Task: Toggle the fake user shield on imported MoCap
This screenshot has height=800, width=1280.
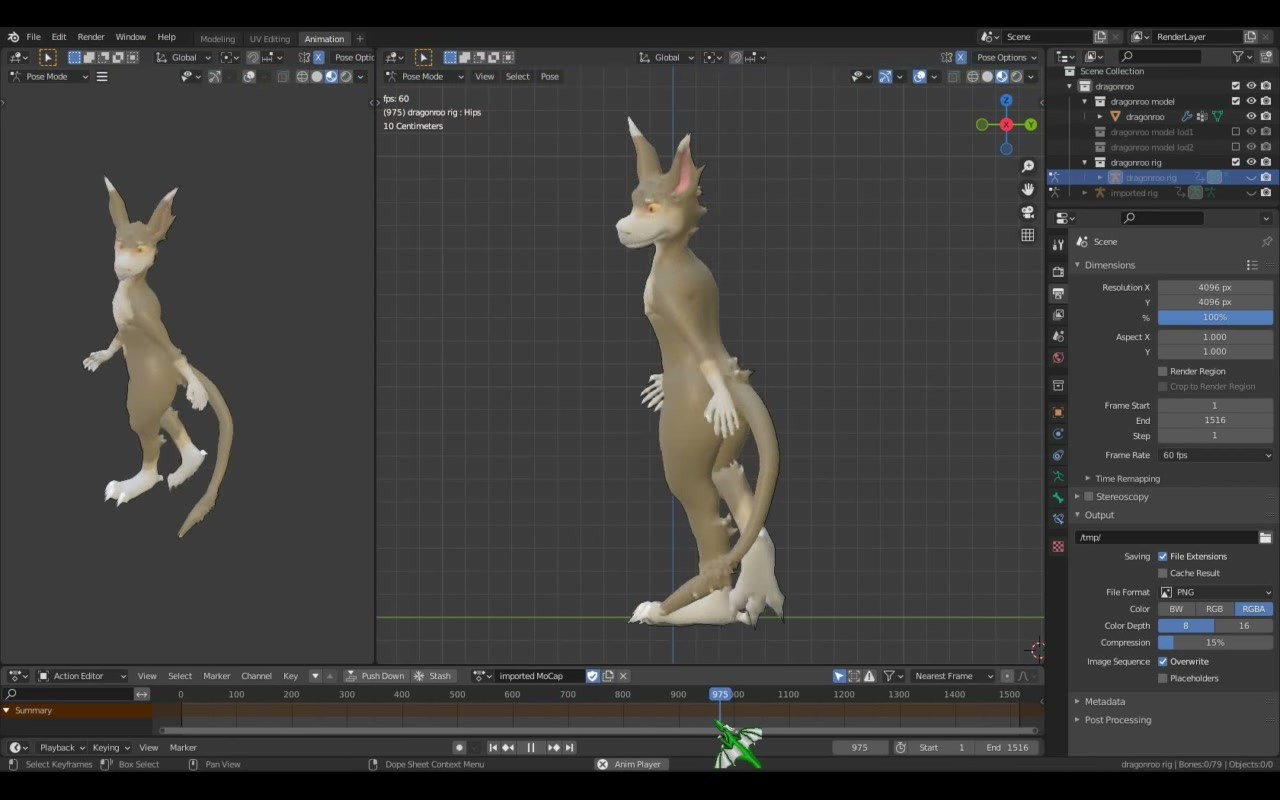Action: click(593, 675)
